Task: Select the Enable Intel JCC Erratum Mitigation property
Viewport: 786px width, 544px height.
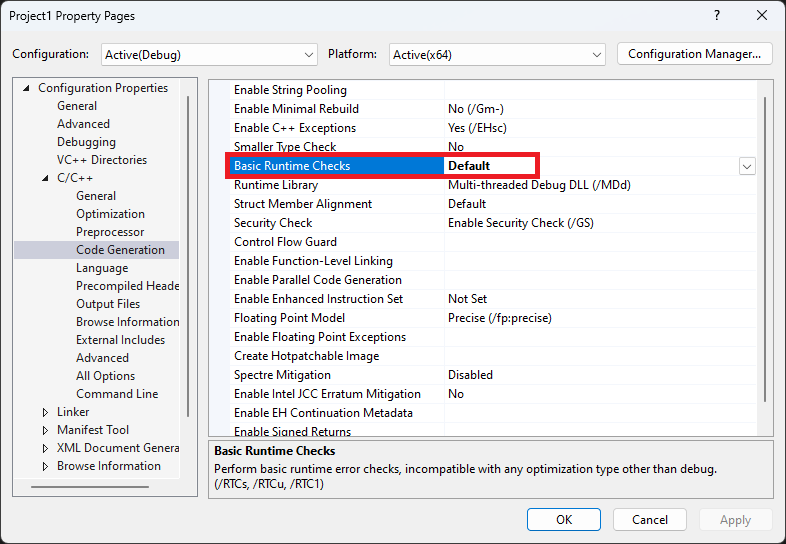Action: 327,394
